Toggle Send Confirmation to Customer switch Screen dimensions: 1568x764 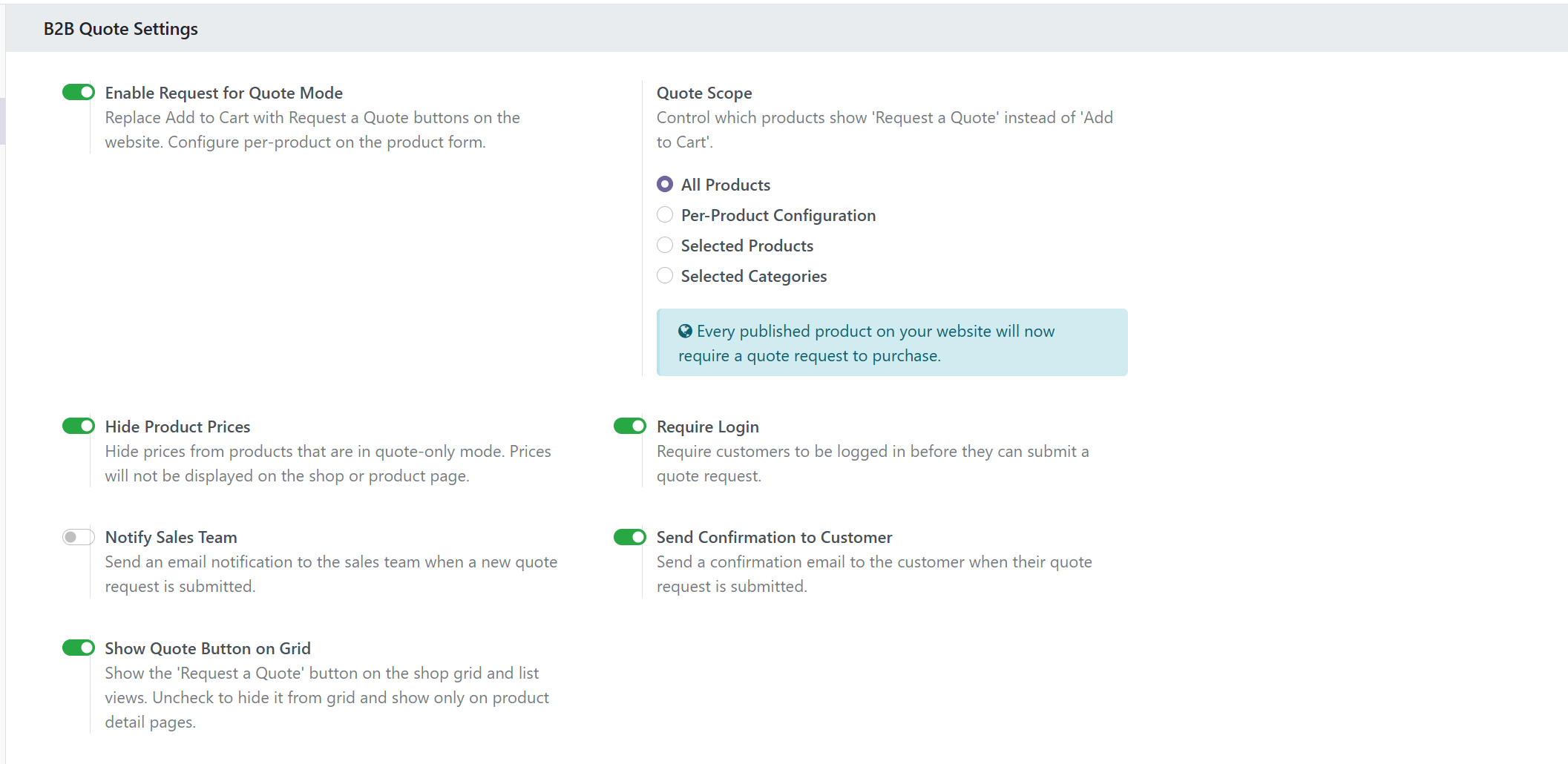coord(630,536)
